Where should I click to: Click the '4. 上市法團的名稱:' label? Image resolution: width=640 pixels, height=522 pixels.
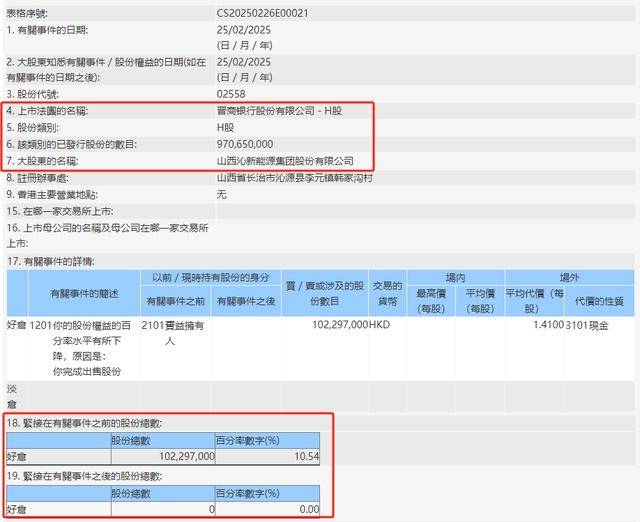pyautogui.click(x=47, y=111)
